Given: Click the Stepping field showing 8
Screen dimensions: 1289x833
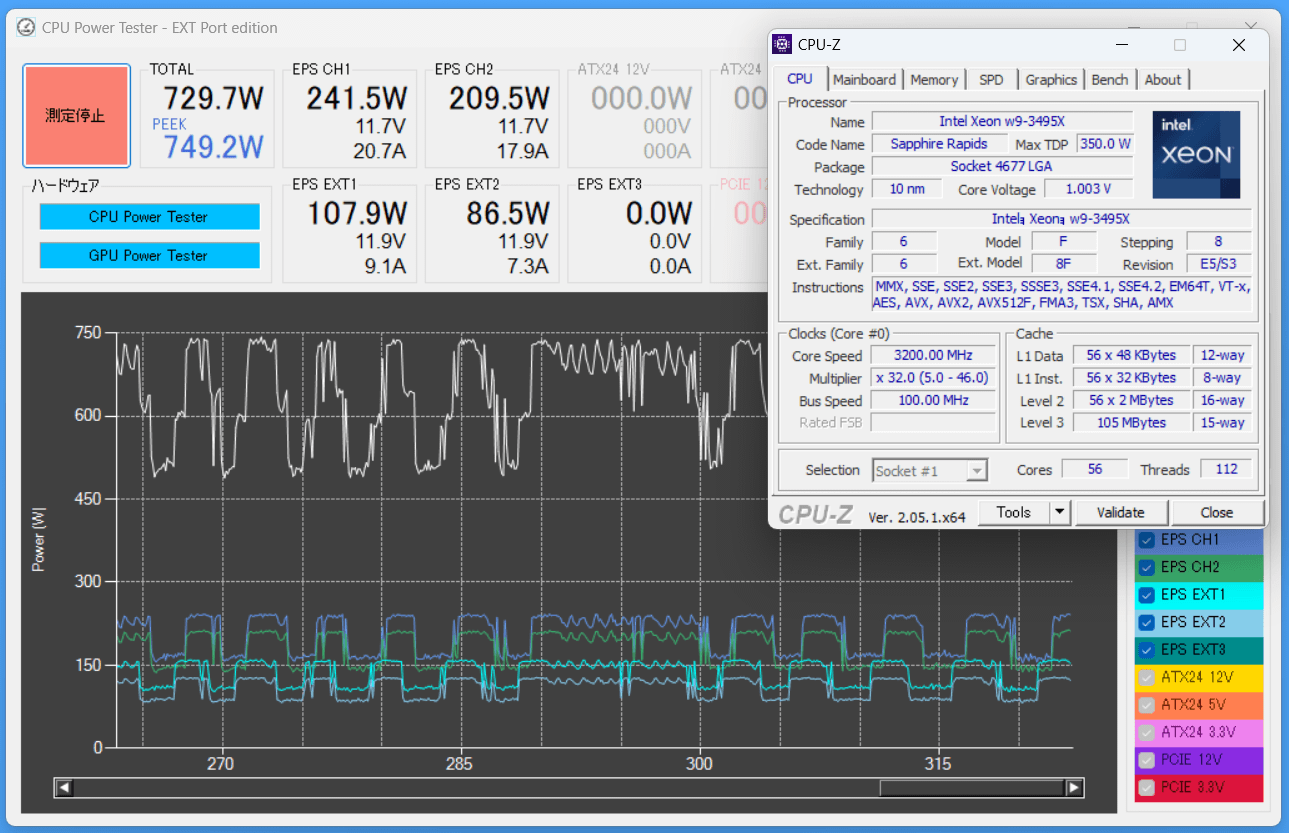Looking at the screenshot, I should [1219, 241].
